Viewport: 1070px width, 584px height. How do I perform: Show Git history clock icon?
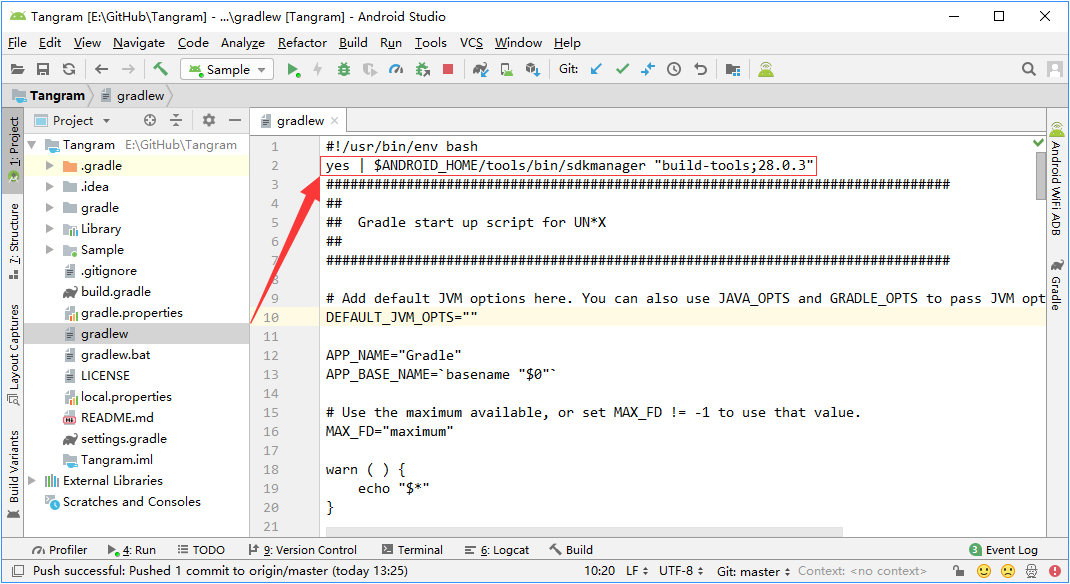[674, 69]
